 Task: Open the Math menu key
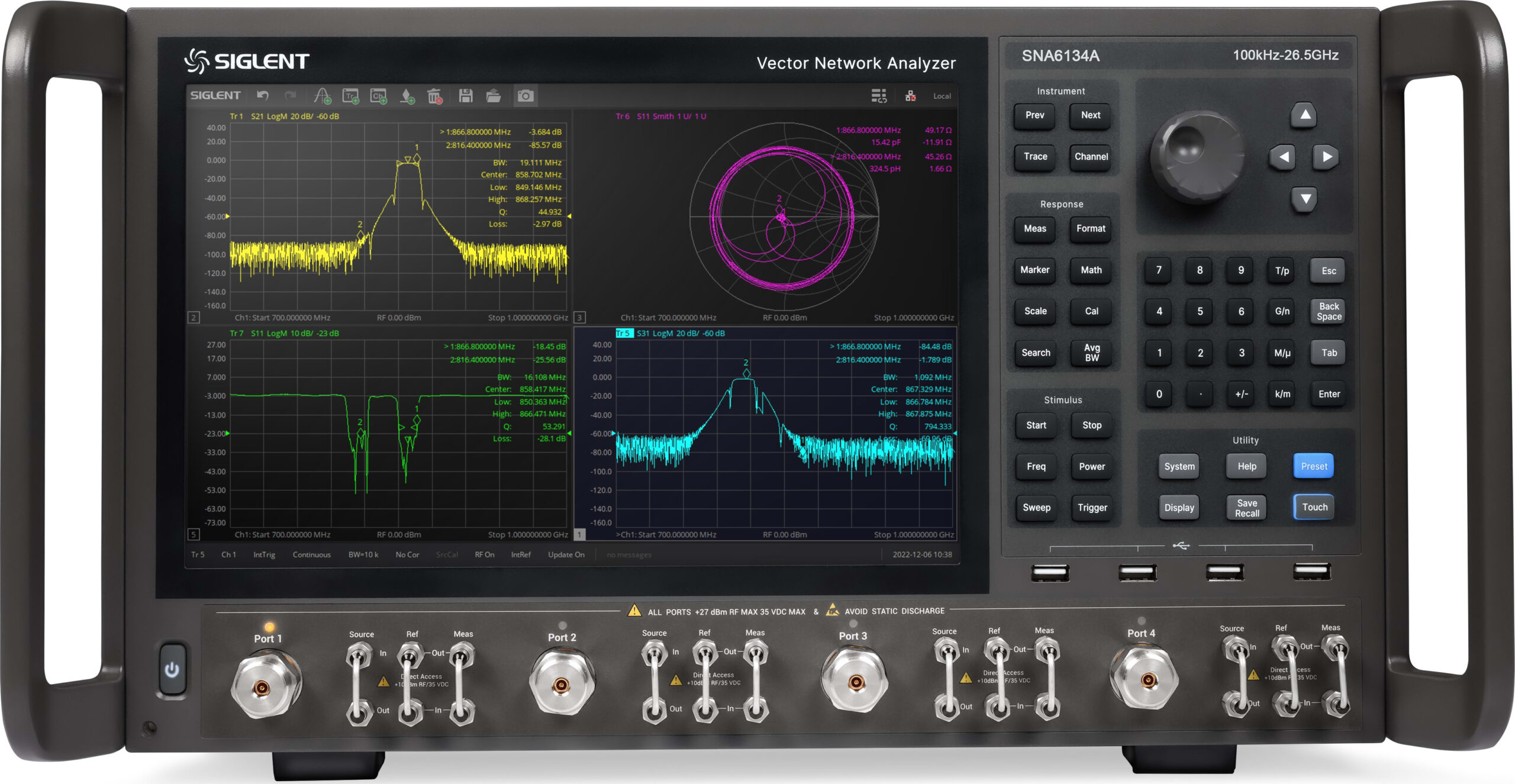[1091, 270]
